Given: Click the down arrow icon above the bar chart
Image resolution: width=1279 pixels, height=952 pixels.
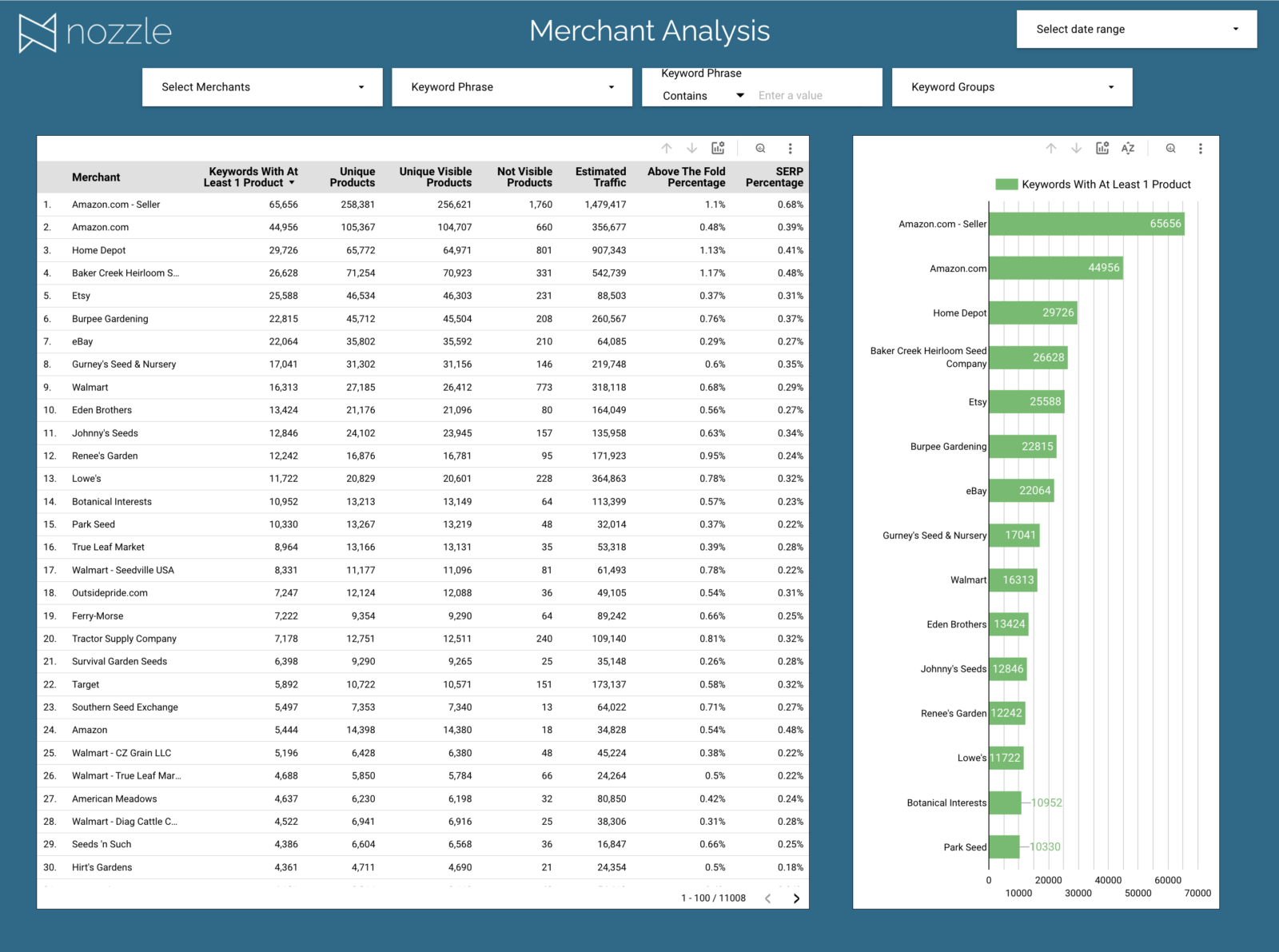Looking at the screenshot, I should pos(1076,149).
